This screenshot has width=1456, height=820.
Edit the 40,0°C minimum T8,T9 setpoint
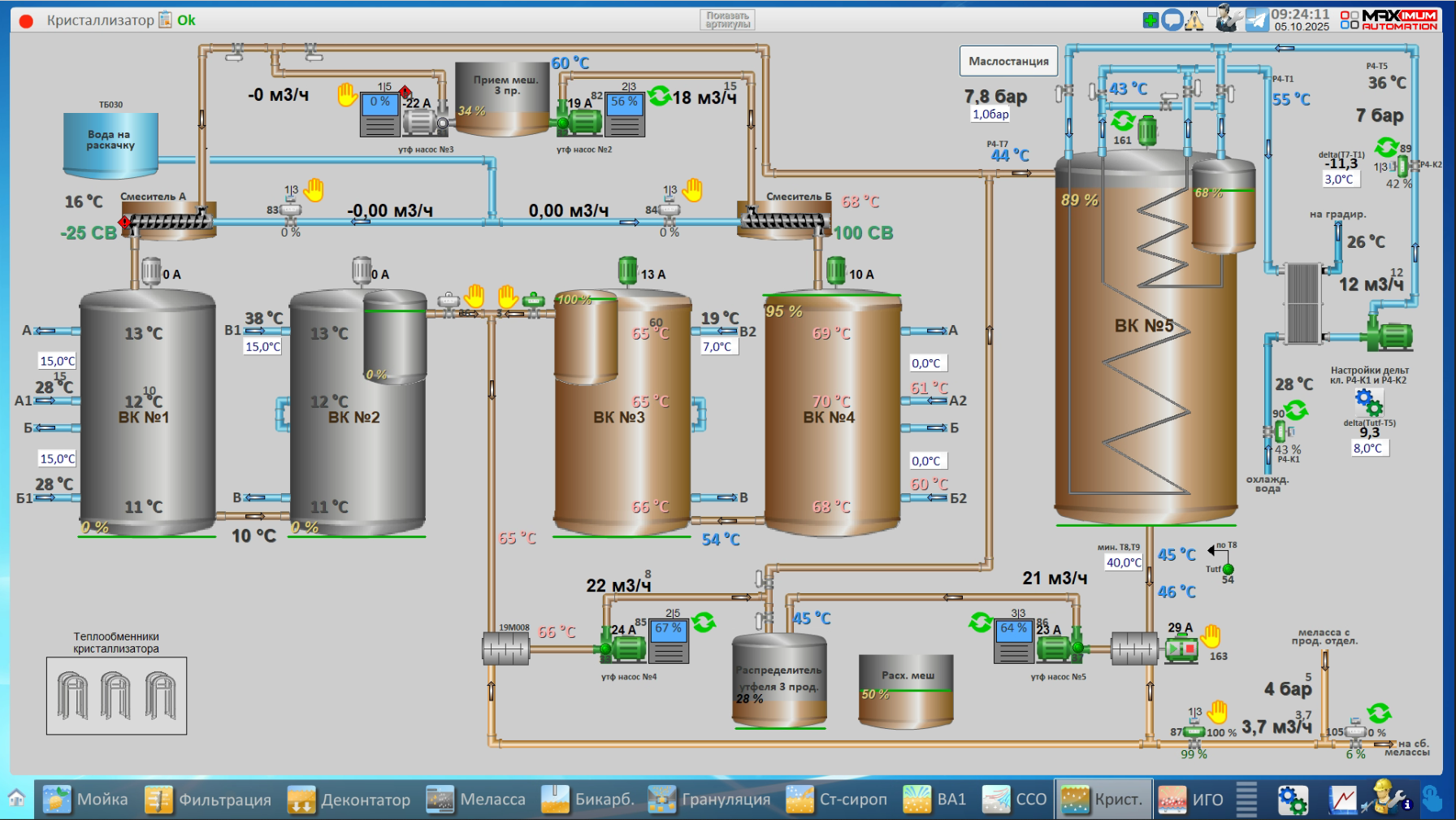1124,562
